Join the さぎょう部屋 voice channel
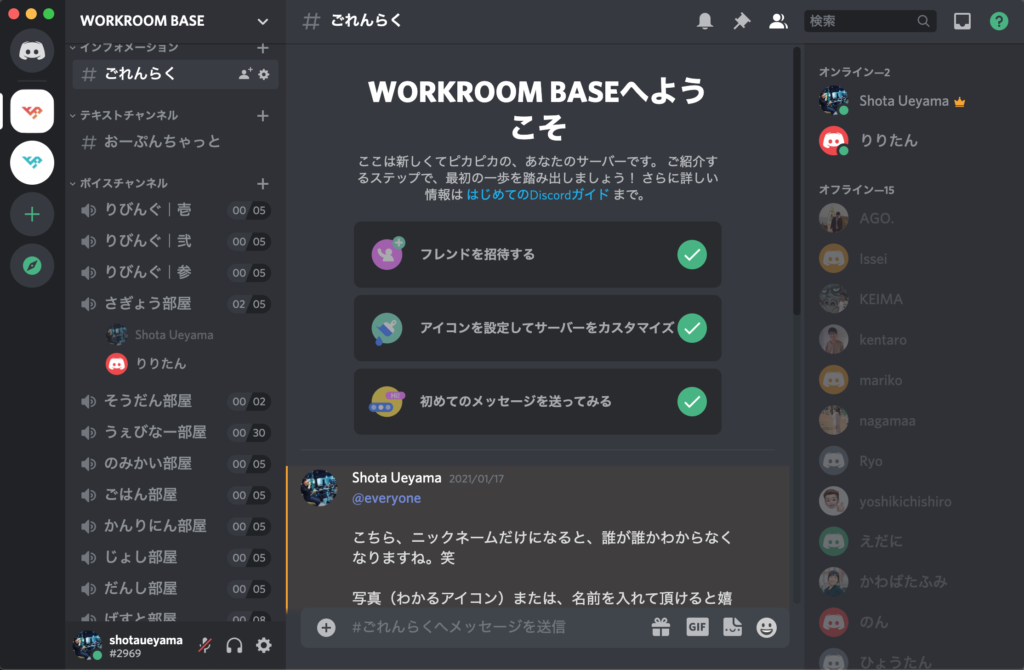The image size is (1024, 670). click(176, 304)
